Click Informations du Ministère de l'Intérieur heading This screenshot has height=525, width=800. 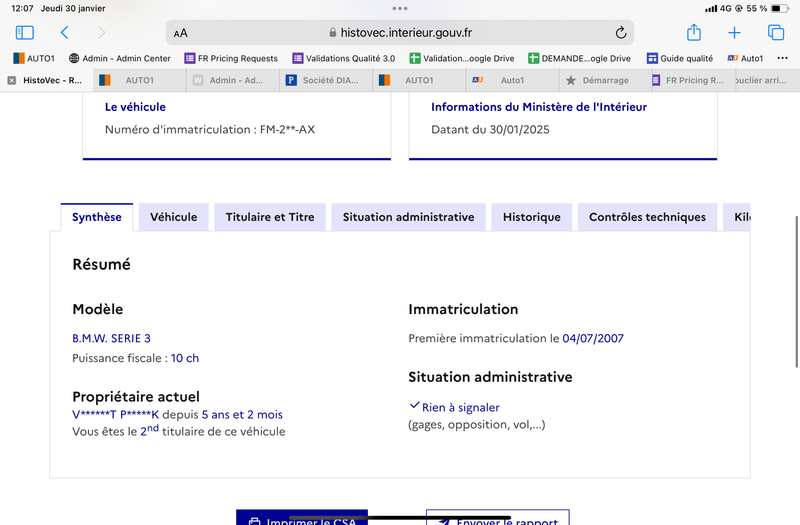click(x=539, y=107)
